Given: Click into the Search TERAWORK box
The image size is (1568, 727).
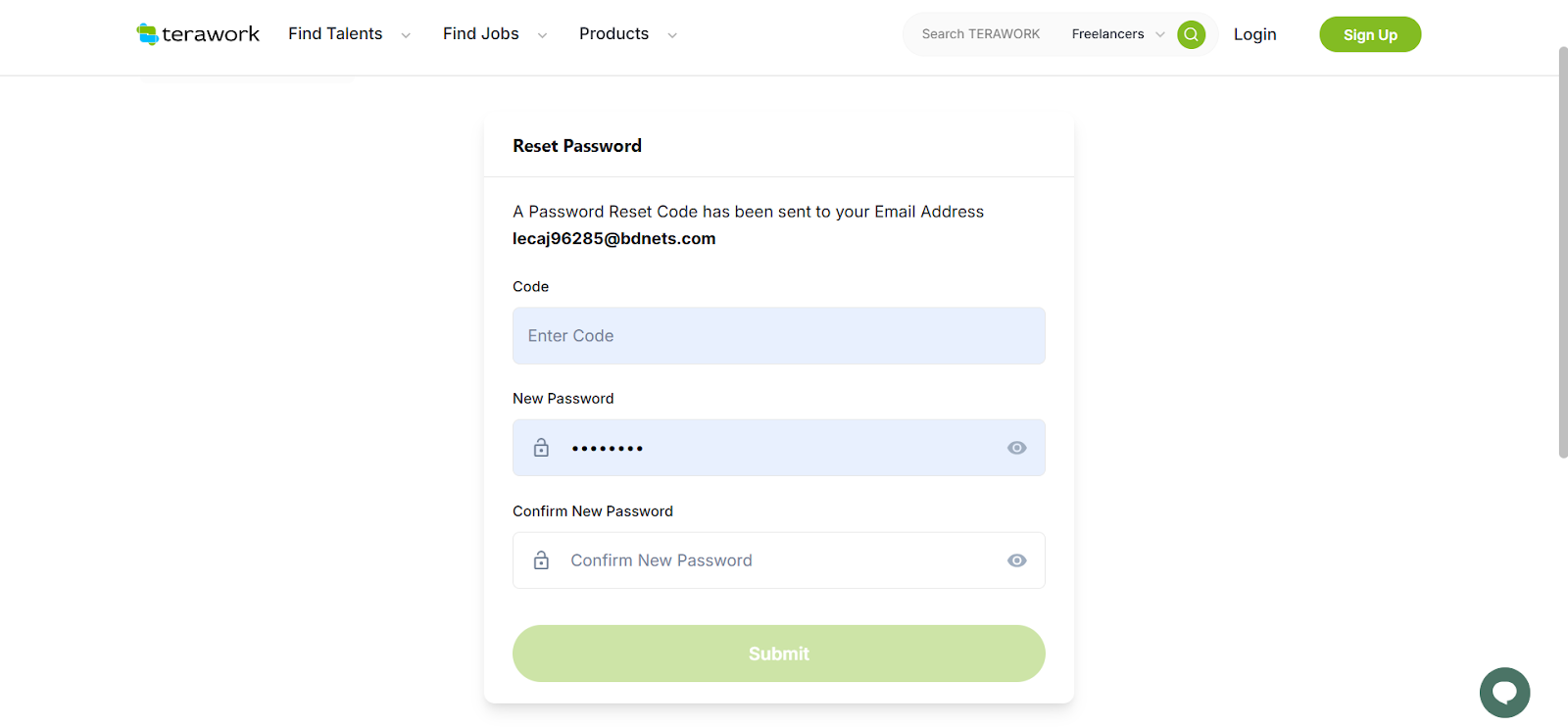Looking at the screenshot, I should coord(980,34).
